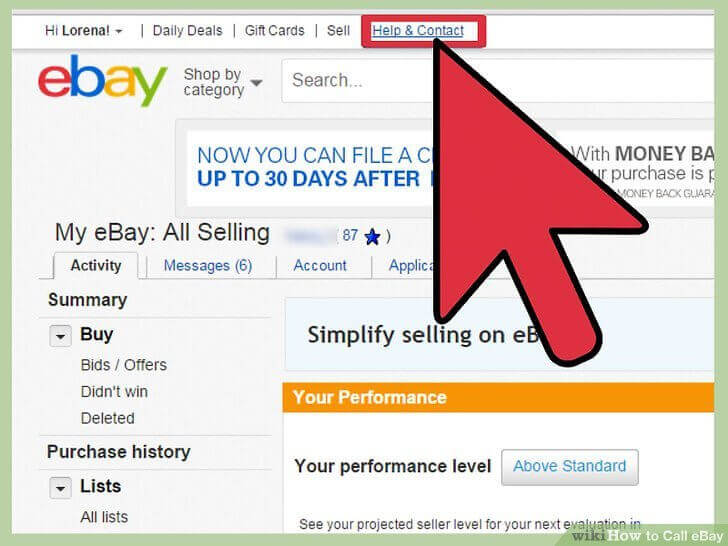
Task: Open All lists in sidebar
Action: tap(104, 517)
